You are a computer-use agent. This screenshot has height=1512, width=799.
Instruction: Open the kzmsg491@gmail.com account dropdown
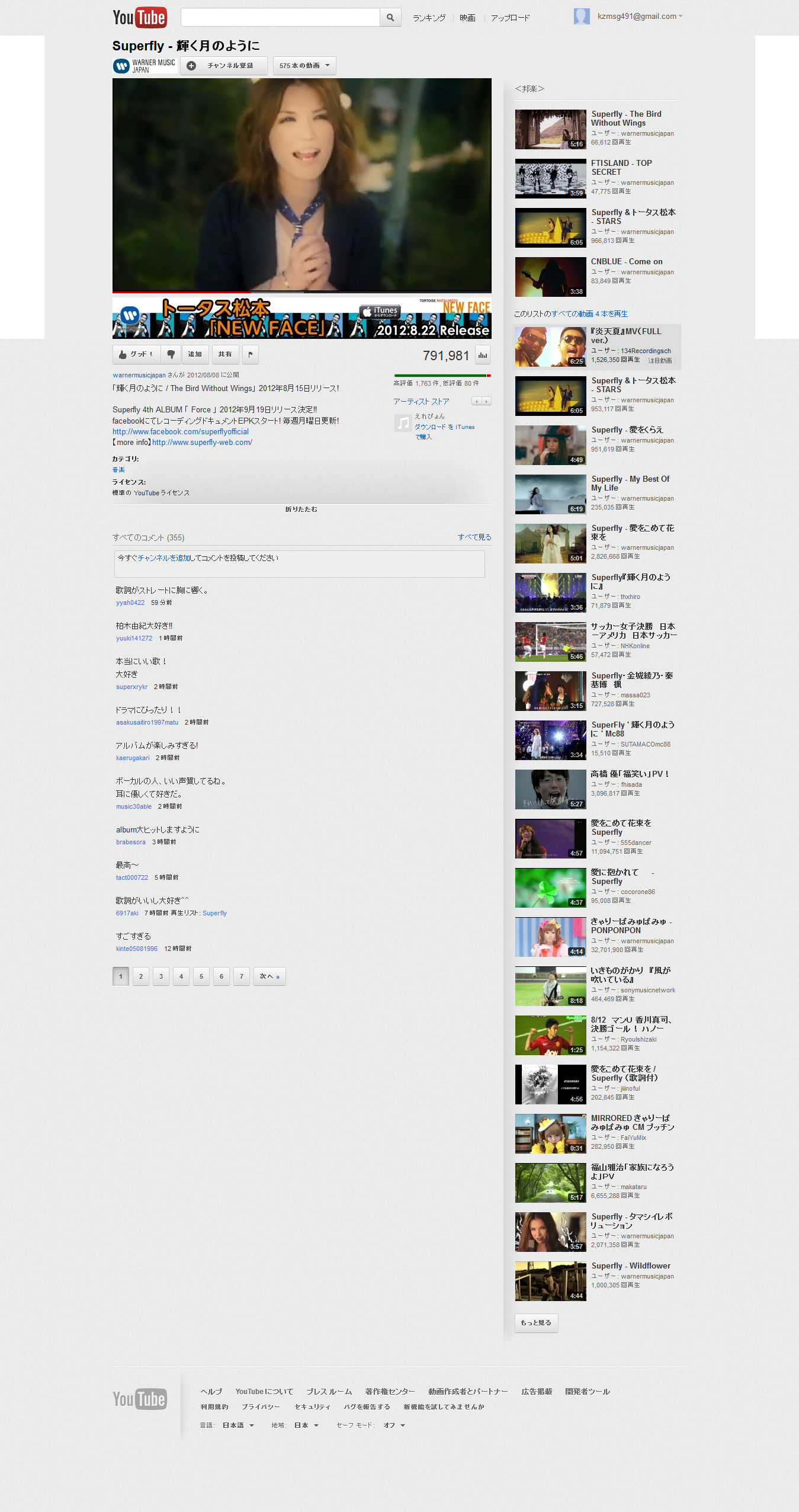click(x=640, y=17)
